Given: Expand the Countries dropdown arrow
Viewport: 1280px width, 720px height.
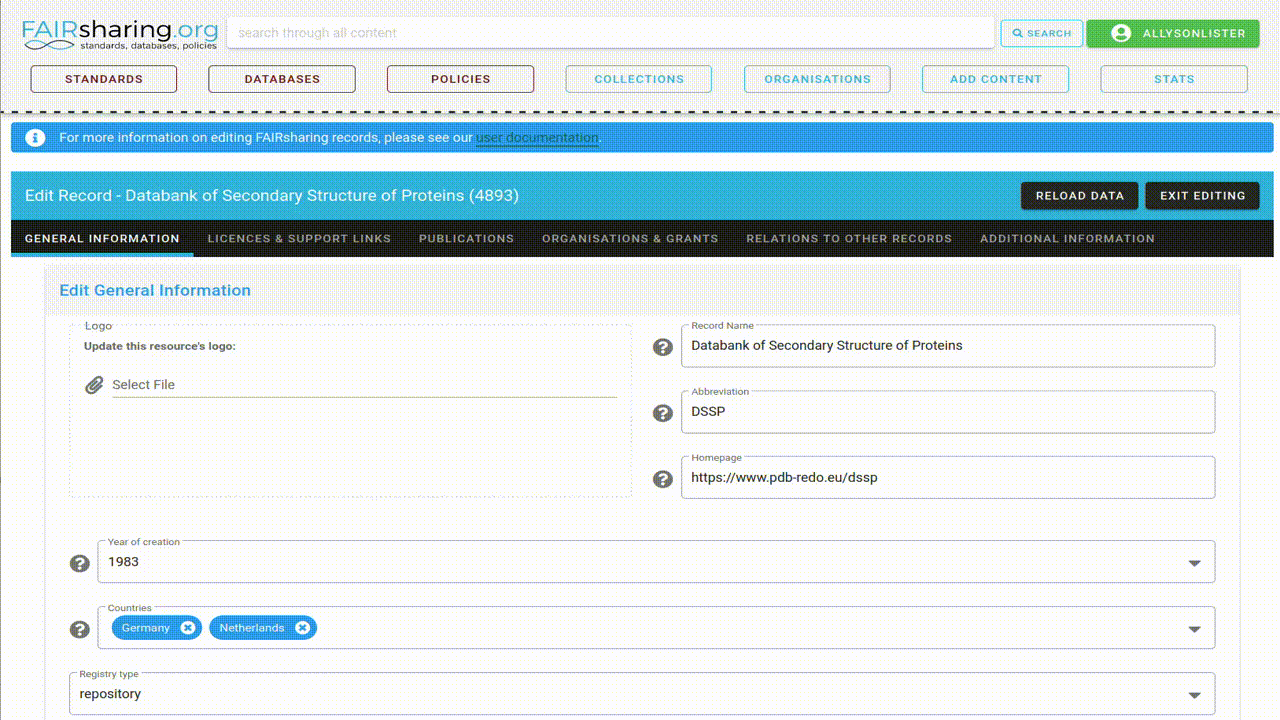Looking at the screenshot, I should click(1194, 629).
